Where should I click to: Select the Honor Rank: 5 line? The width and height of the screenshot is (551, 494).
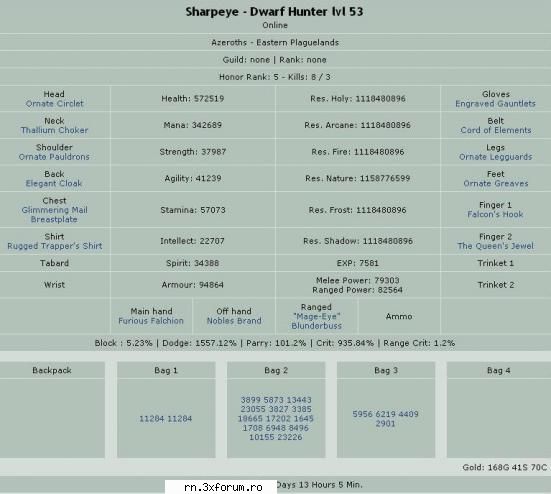coord(274,77)
